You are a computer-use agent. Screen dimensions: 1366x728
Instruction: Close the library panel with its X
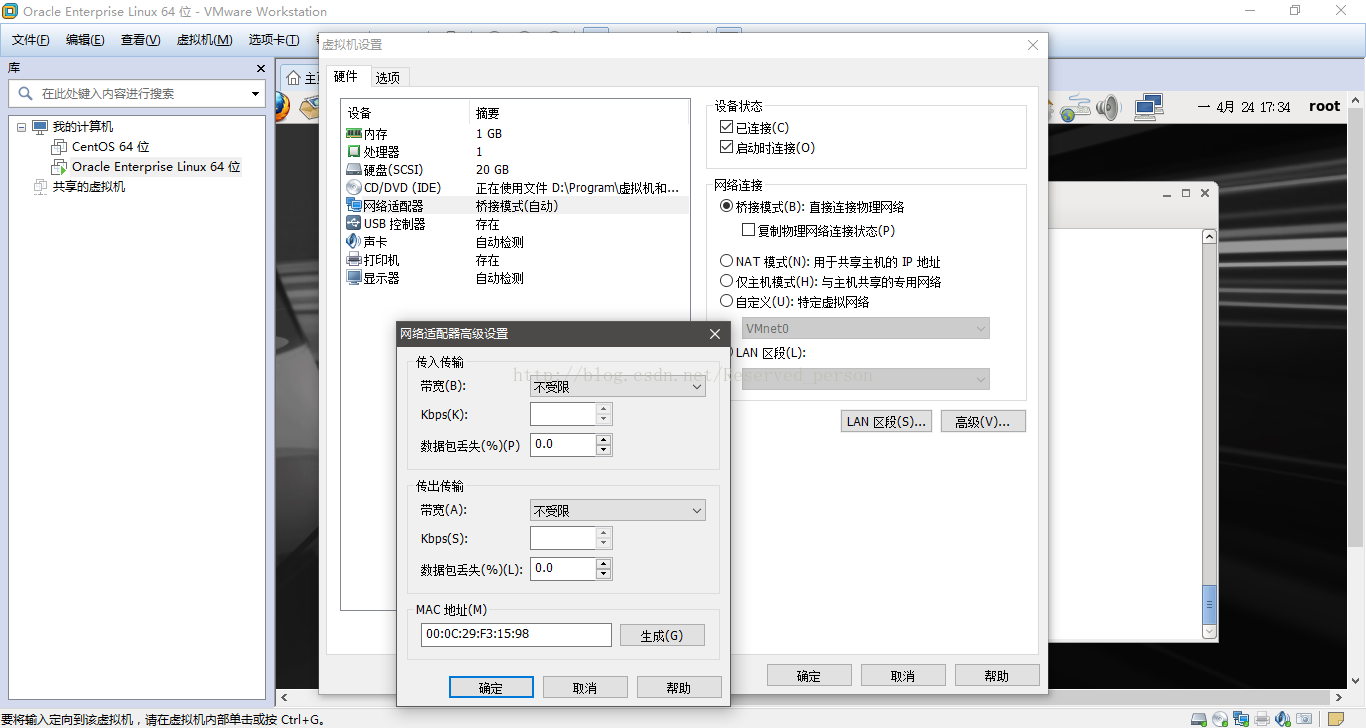[261, 69]
